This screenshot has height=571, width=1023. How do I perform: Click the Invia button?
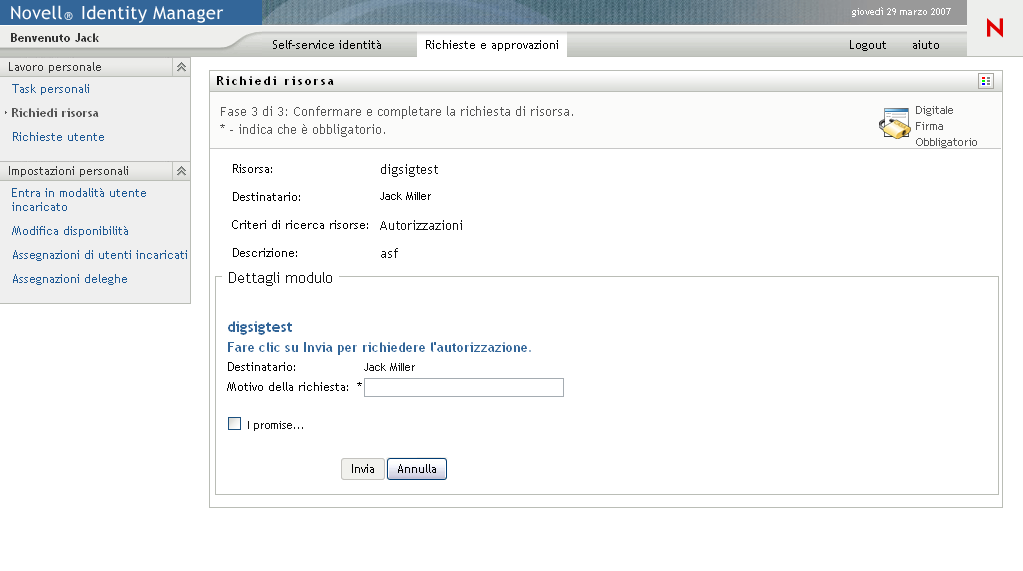(x=363, y=469)
